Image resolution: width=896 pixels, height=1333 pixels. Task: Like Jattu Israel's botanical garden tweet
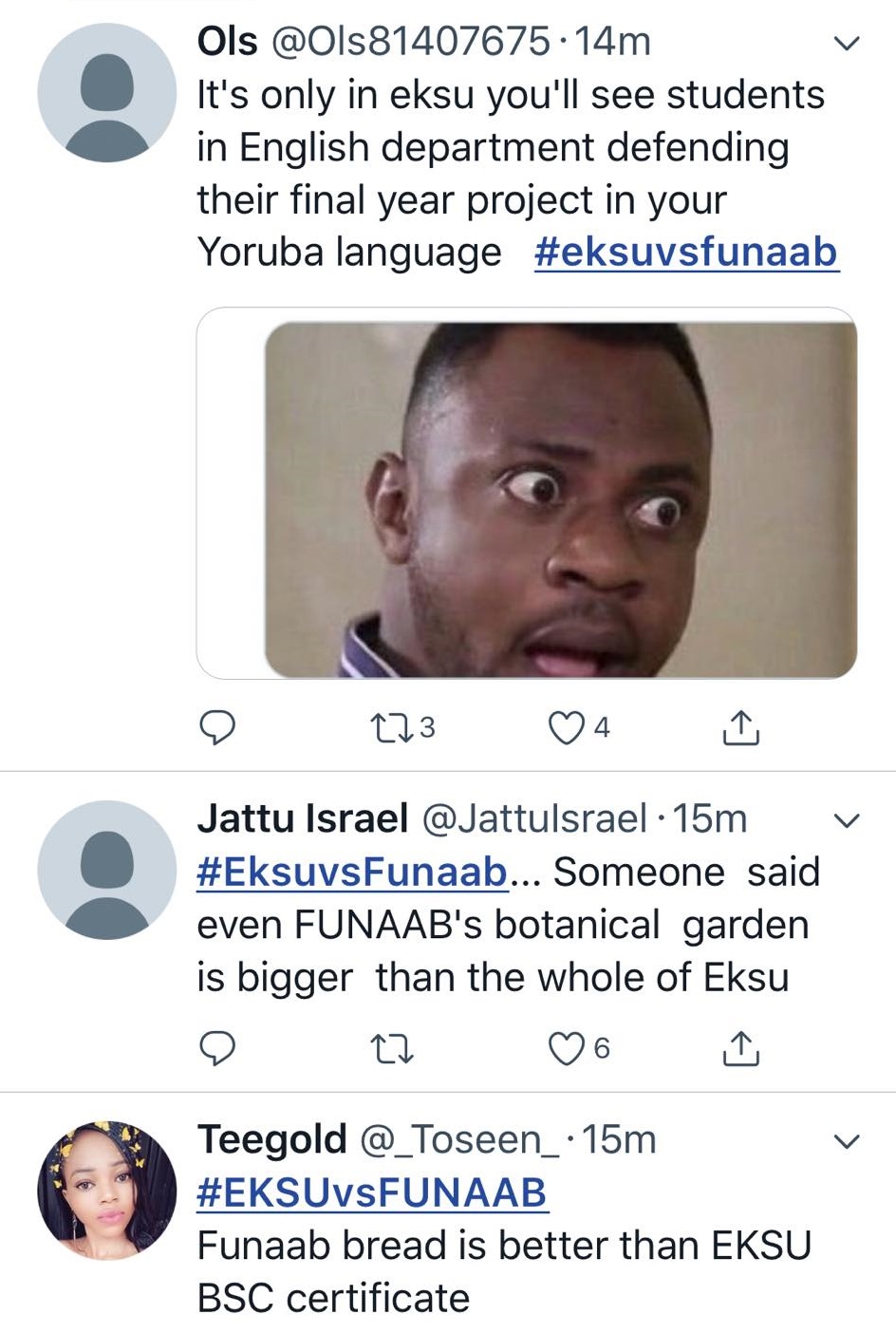(567, 1048)
